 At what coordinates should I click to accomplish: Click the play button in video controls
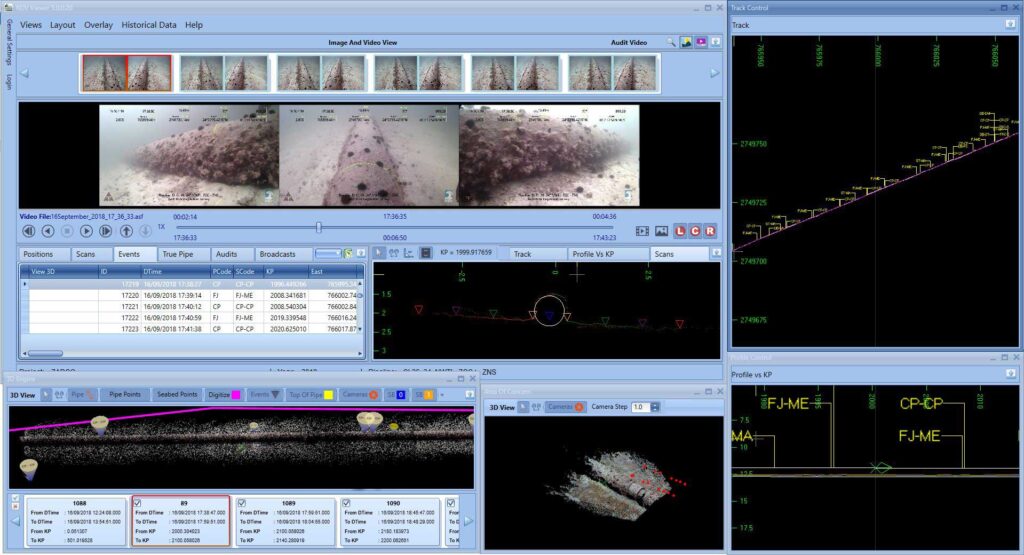[87, 231]
